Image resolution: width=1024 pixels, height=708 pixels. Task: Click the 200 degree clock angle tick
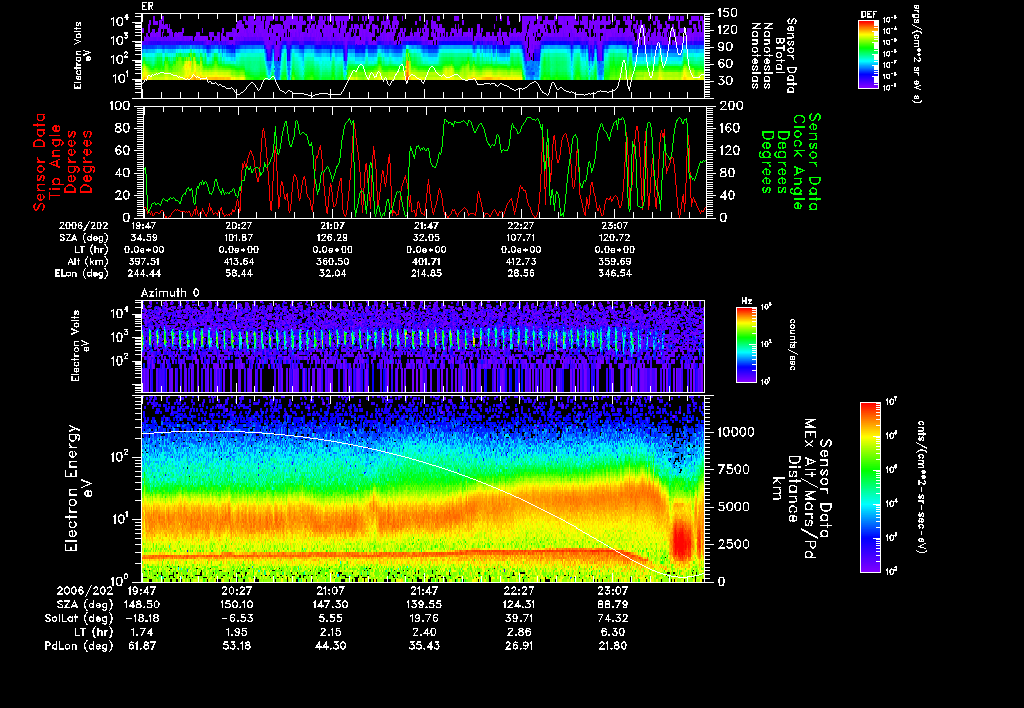[729, 106]
